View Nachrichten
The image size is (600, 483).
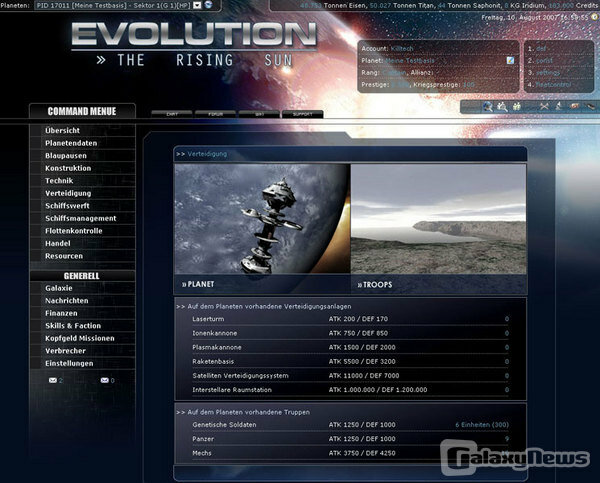pyautogui.click(x=67, y=301)
